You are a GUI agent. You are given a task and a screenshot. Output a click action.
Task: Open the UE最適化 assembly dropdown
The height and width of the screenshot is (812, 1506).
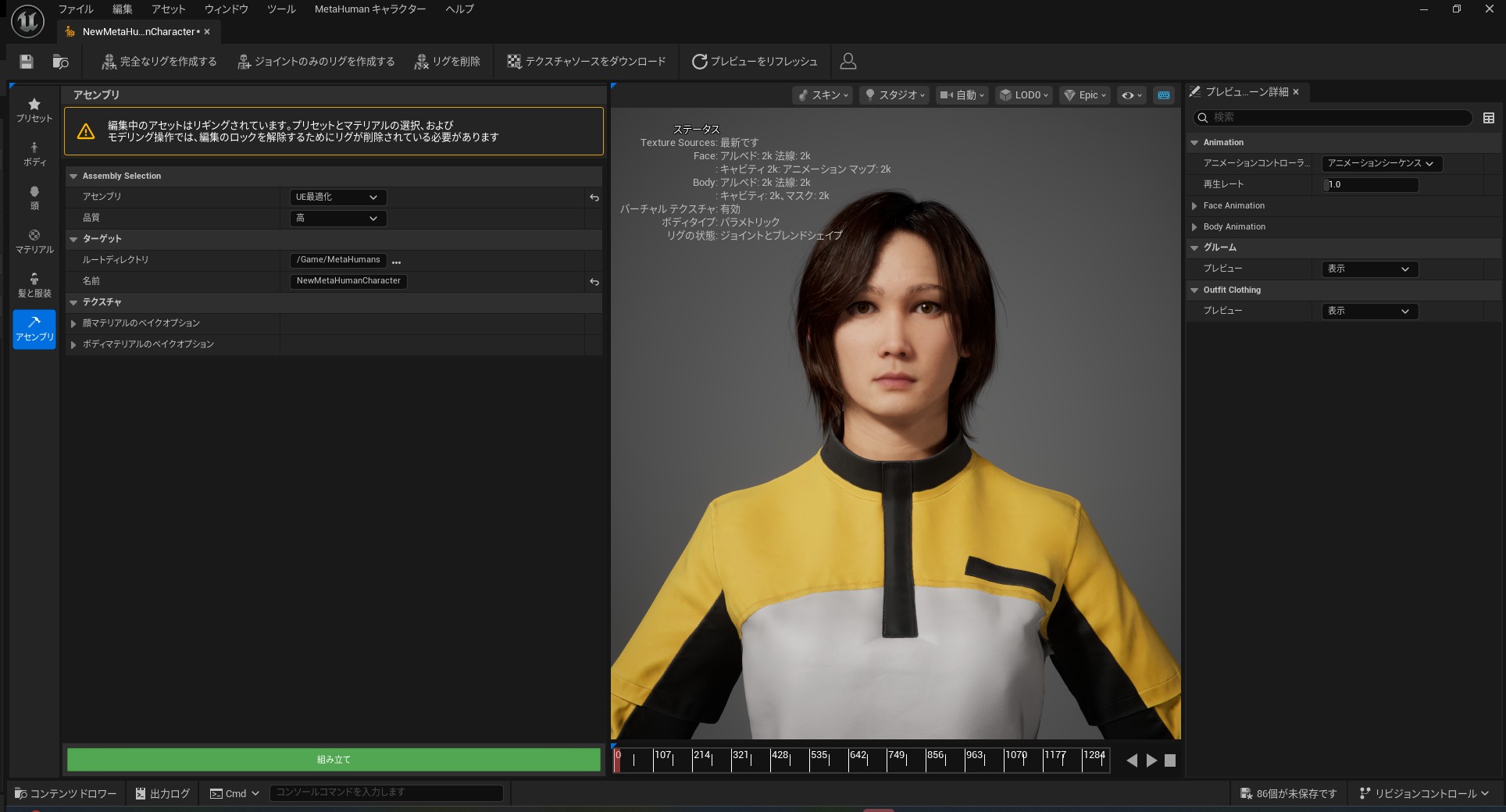[337, 198]
